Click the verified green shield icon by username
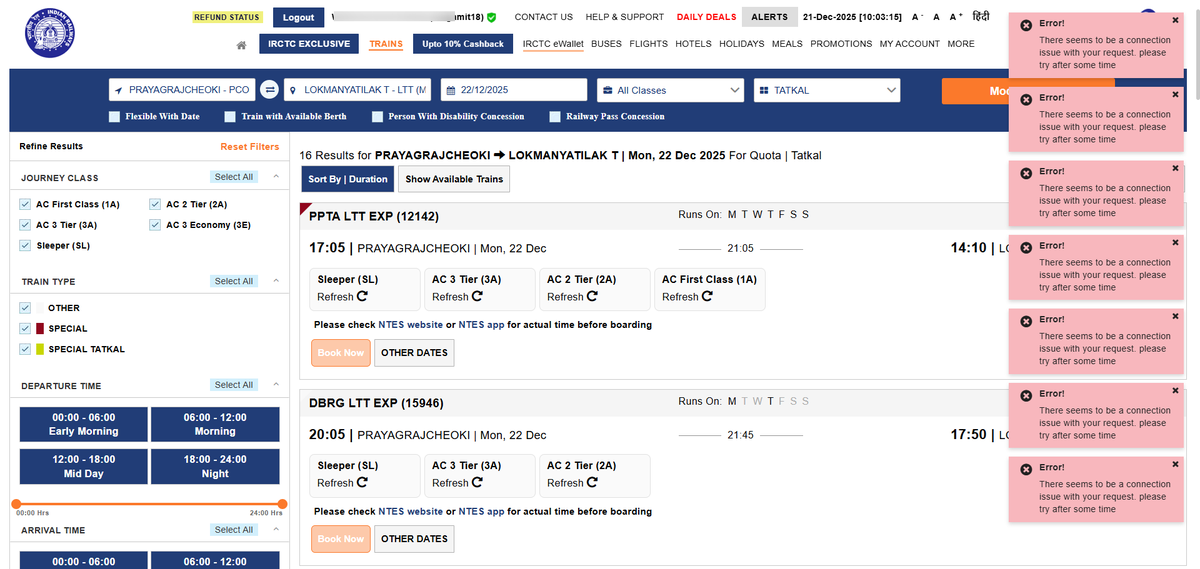The height and width of the screenshot is (569, 1200). point(491,17)
